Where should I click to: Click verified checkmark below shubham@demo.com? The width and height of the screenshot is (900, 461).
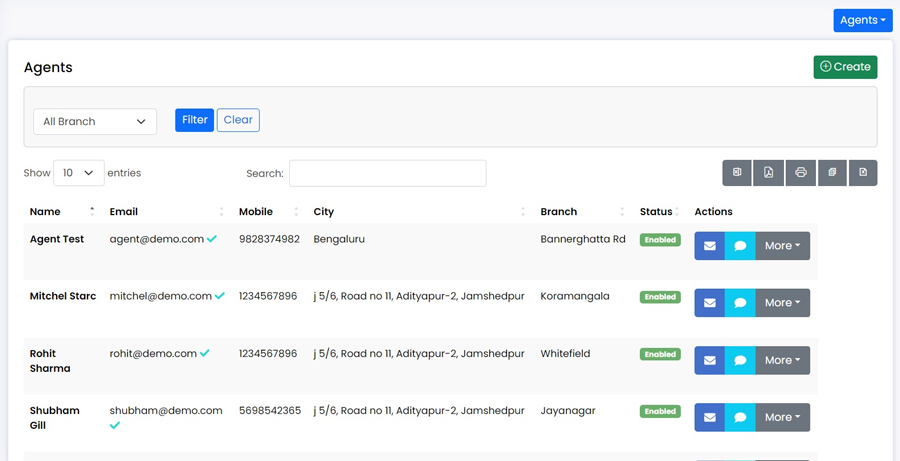115,425
